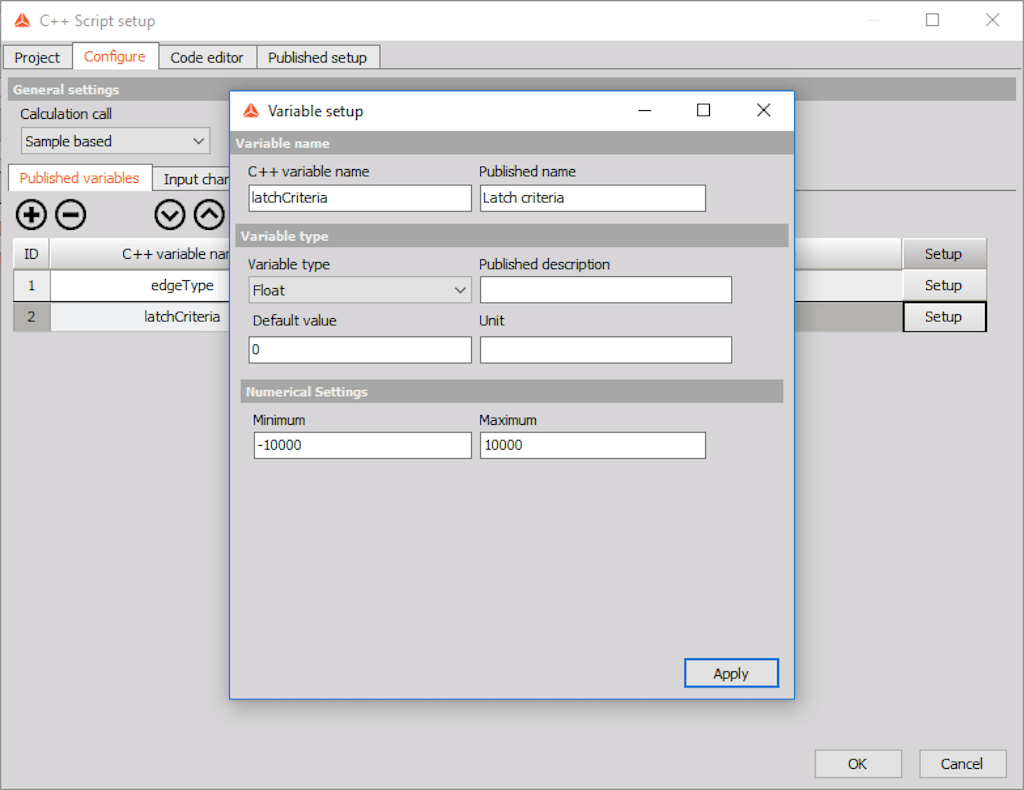Screen dimensions: 1024x790
Task: Open the Variable type dropdown set to Float
Action: [x=360, y=290]
